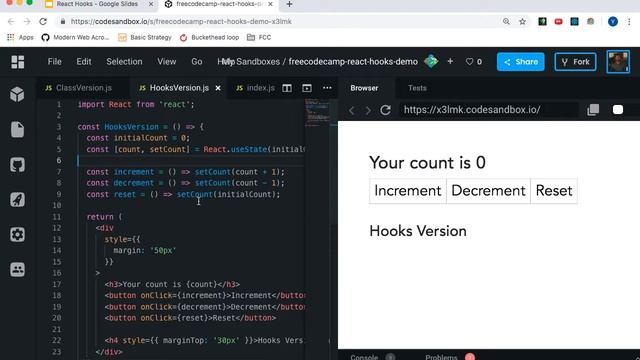
Task: Click the Chrome profile avatar
Action: [x=613, y=22]
